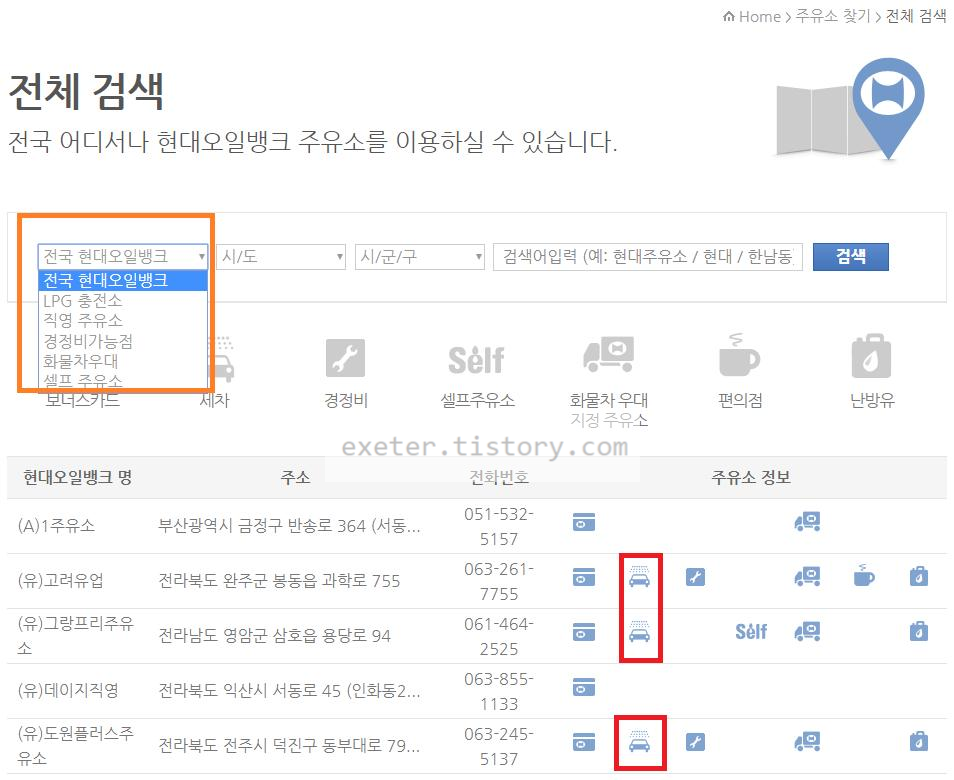Click wrench icon in (유)도원플러스주유소 row
The height and width of the screenshot is (780, 954).
coord(695,742)
